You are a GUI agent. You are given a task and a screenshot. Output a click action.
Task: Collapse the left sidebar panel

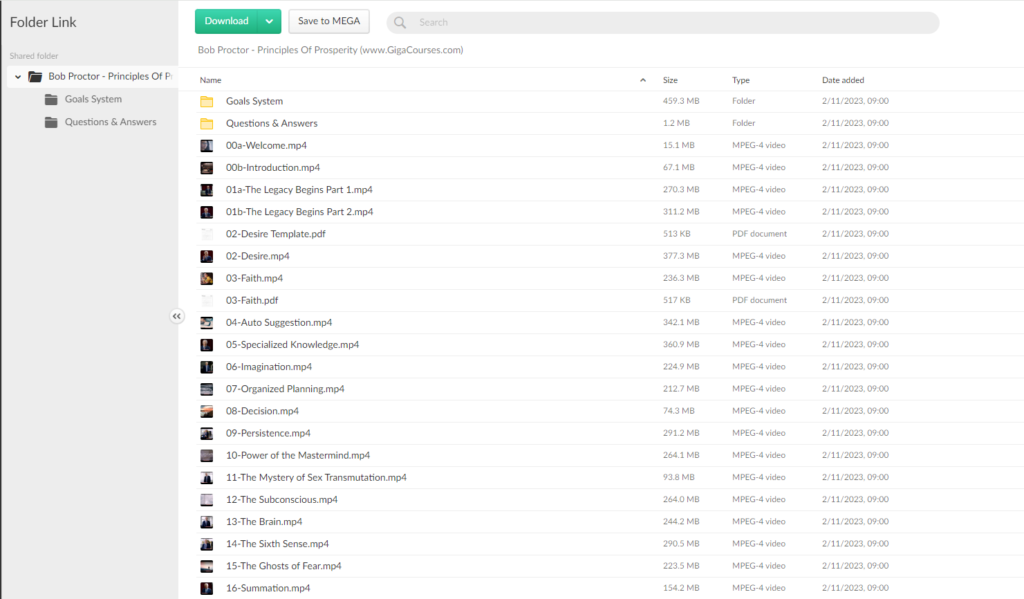point(177,316)
